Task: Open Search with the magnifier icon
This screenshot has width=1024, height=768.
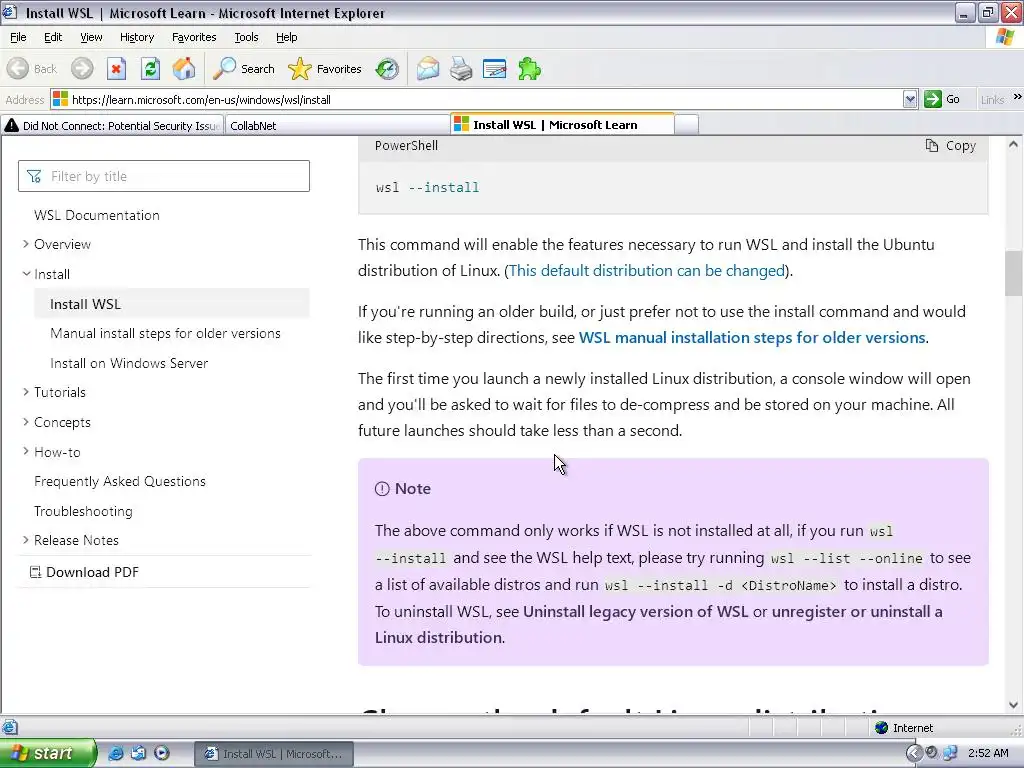Action: tap(244, 69)
